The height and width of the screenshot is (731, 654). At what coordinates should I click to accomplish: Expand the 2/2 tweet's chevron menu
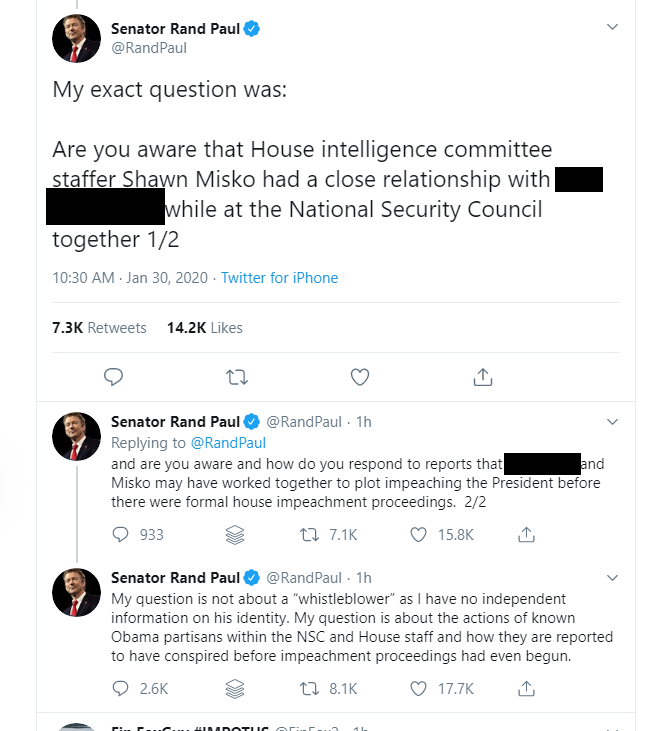(x=613, y=422)
